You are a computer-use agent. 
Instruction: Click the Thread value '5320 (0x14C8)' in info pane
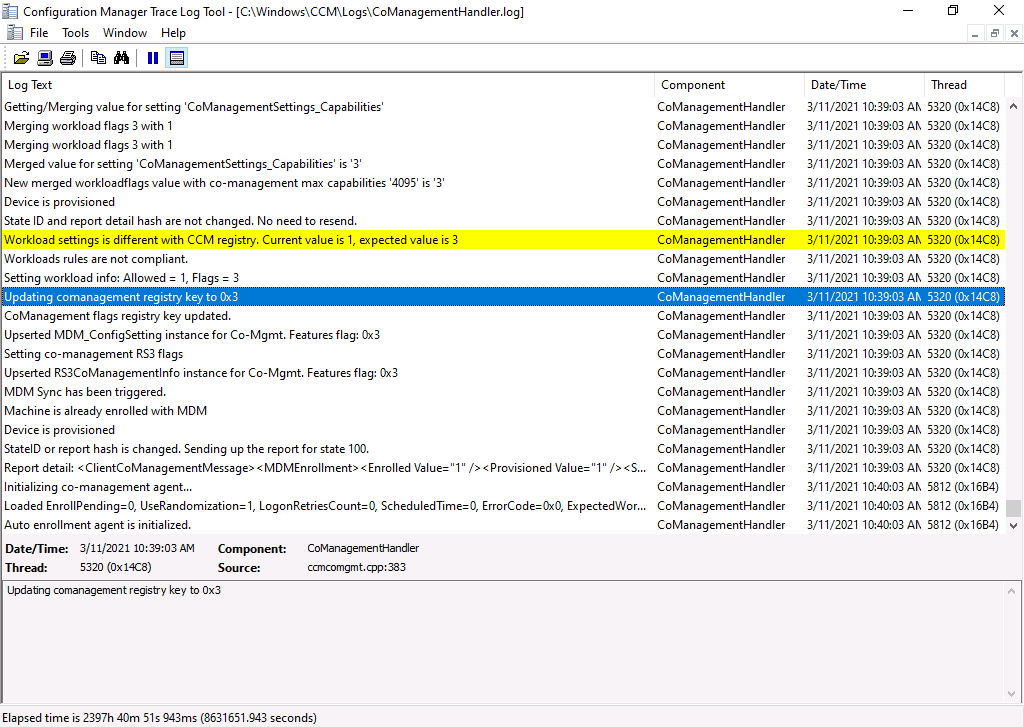tap(116, 568)
